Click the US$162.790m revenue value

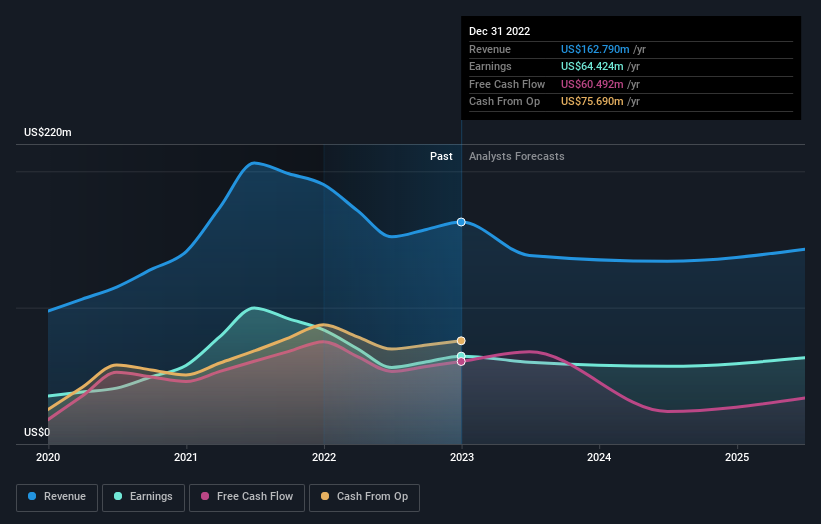595,49
